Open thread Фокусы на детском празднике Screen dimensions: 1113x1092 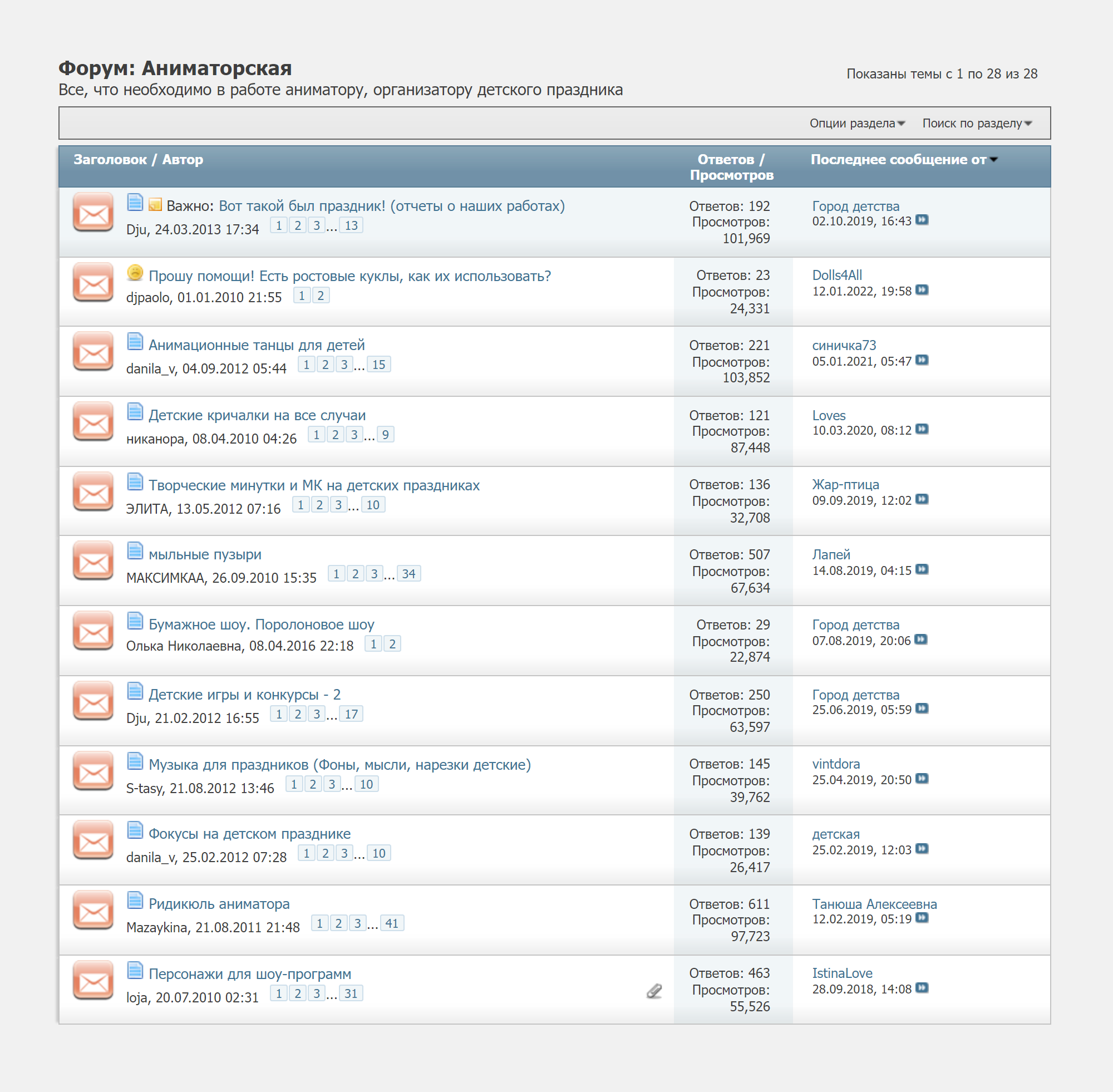point(249,834)
